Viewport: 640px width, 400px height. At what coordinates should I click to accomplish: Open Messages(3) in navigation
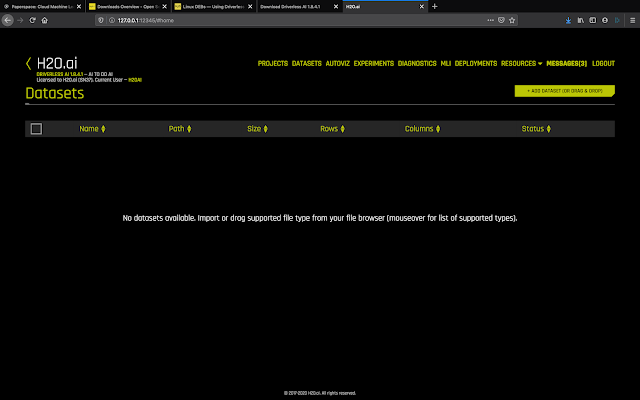pos(567,64)
